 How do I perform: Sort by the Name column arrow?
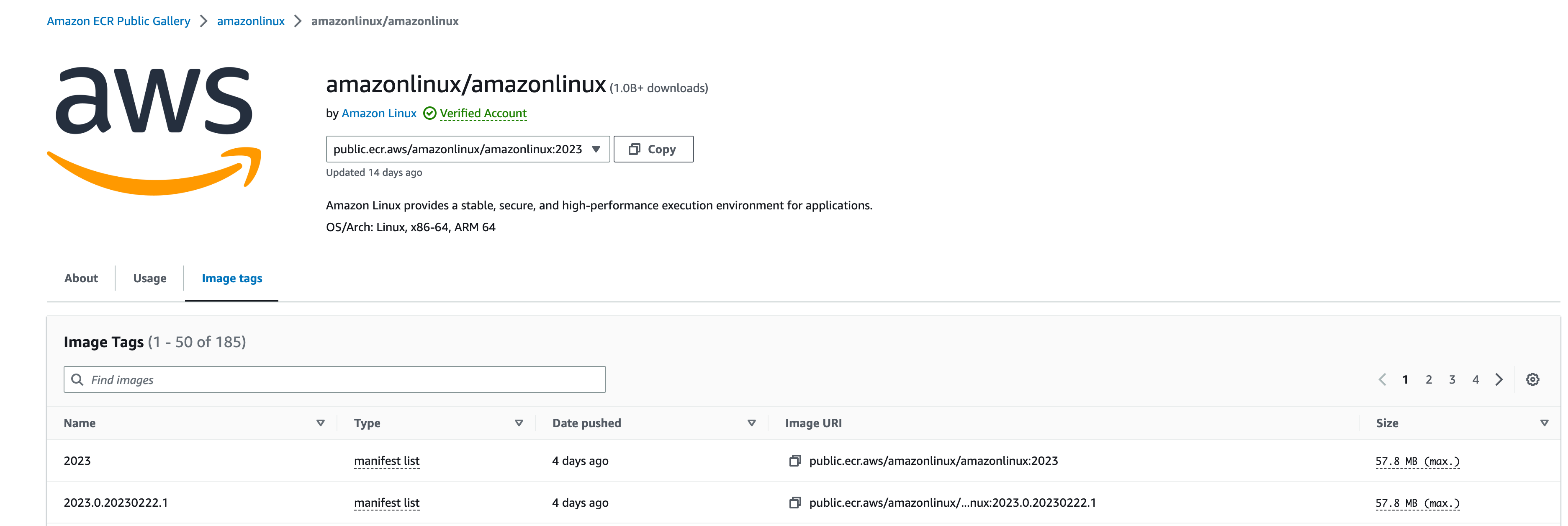320,423
